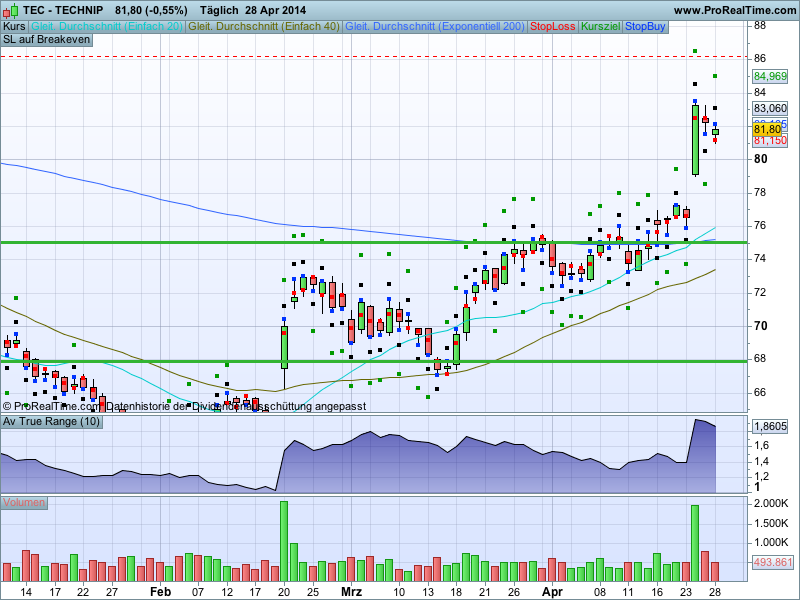Click the volume value label 493.861
This screenshot has width=800, height=600.
tap(773, 563)
